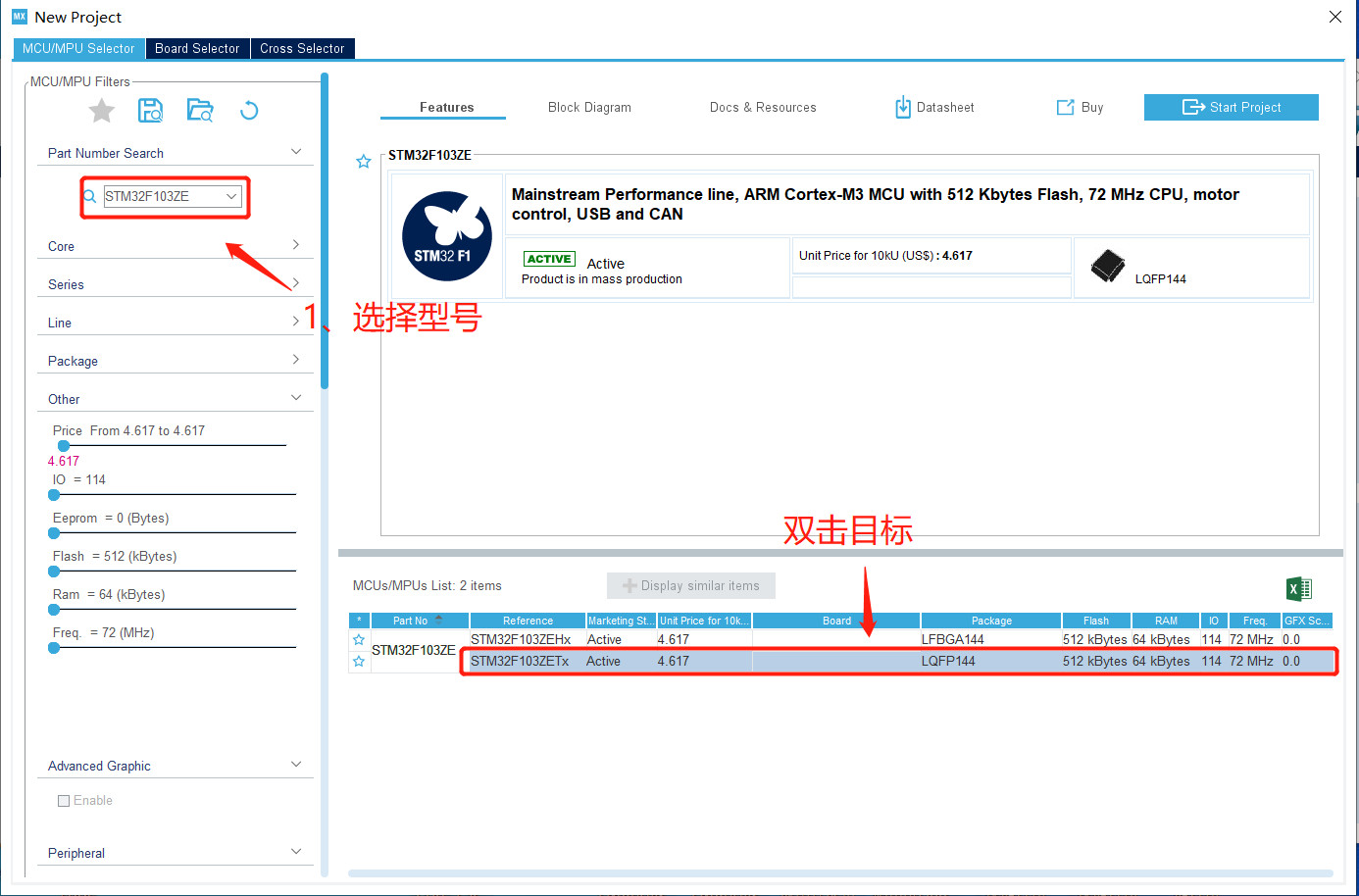
Task: Click the Display similar items button
Action: [691, 586]
